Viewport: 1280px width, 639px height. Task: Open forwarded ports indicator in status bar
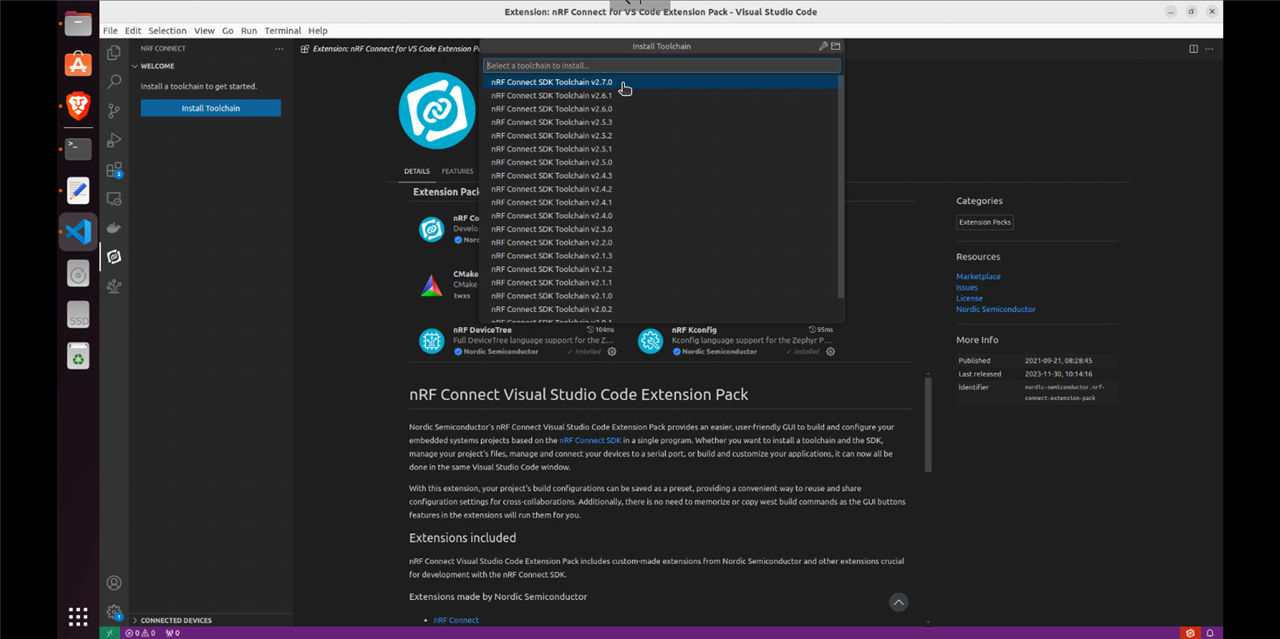pos(172,633)
